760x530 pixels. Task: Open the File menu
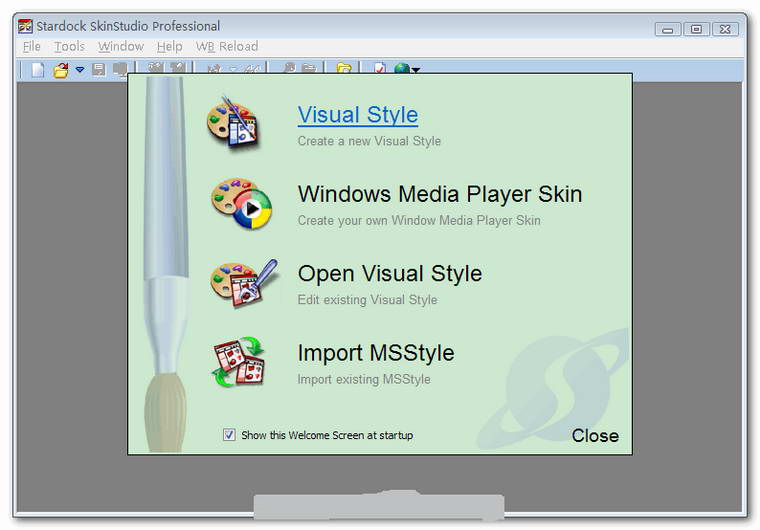pos(32,47)
